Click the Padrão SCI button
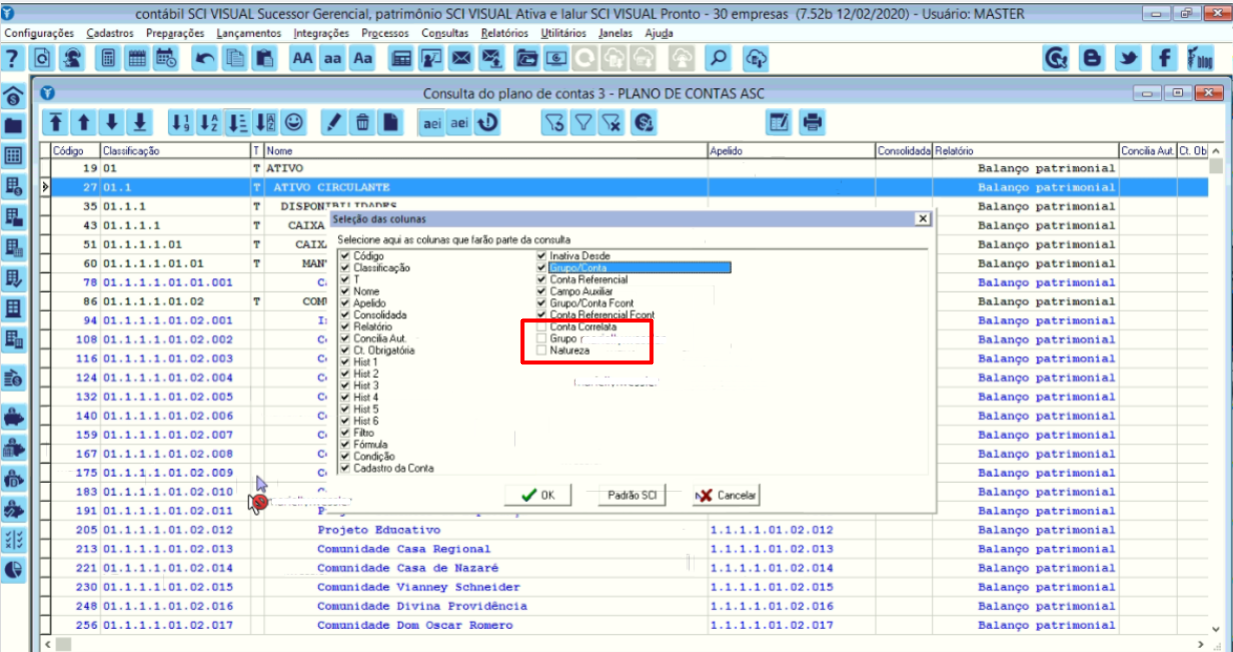This screenshot has width=1233, height=652. (633, 495)
